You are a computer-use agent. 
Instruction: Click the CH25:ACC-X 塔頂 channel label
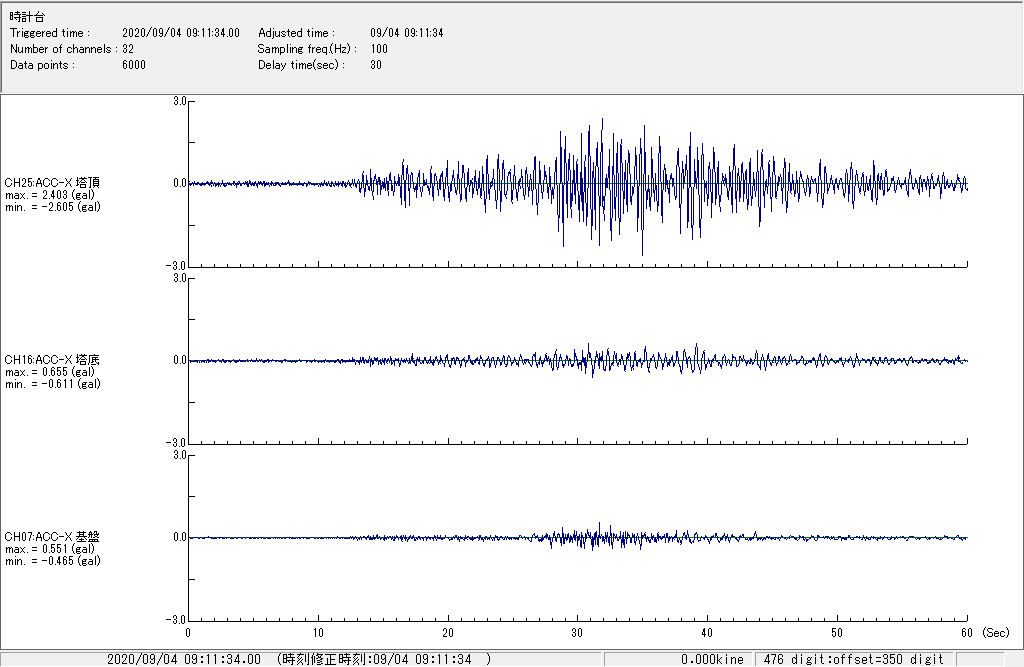[x=52, y=183]
